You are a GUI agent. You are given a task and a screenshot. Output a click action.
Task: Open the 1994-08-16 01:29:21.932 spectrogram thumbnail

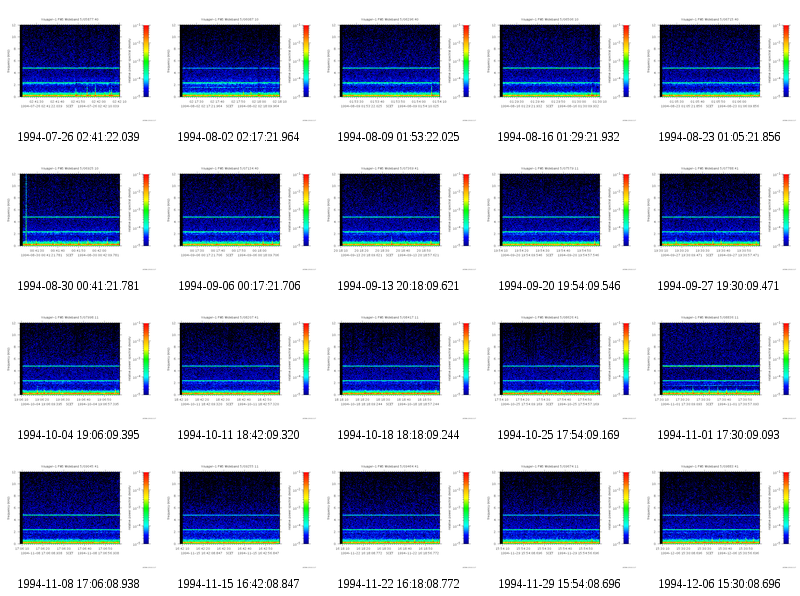pos(559,69)
